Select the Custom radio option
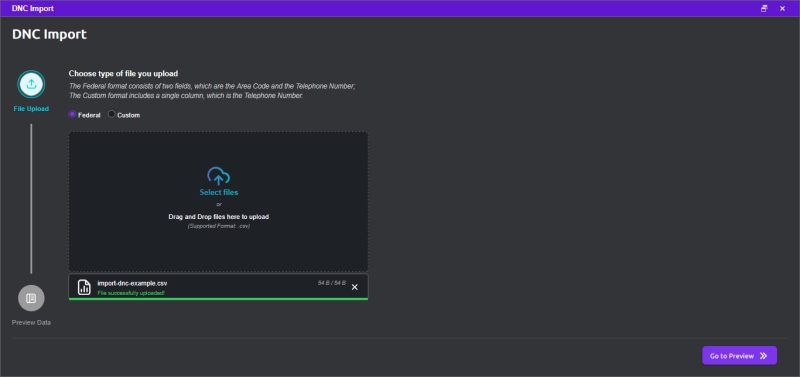The image size is (800, 377). (x=112, y=114)
